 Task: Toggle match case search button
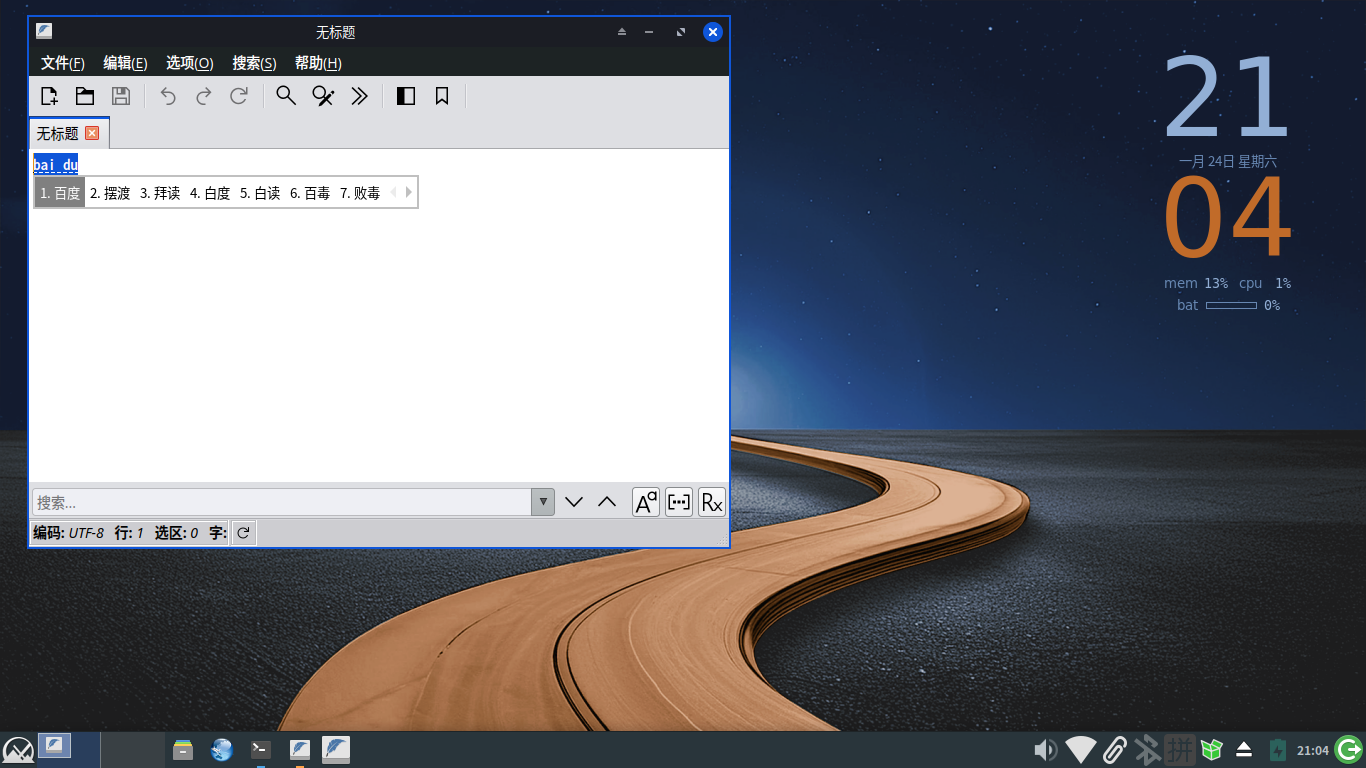pos(646,502)
